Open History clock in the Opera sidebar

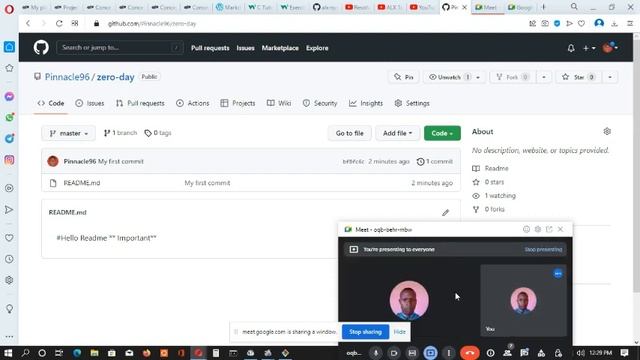pyautogui.click(x=9, y=259)
